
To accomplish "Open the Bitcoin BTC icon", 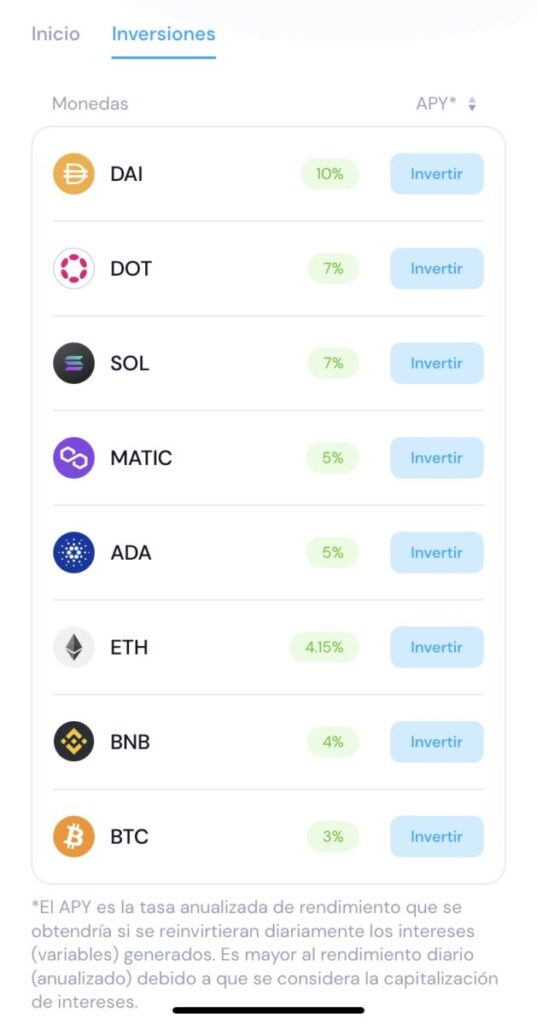I will point(74,837).
